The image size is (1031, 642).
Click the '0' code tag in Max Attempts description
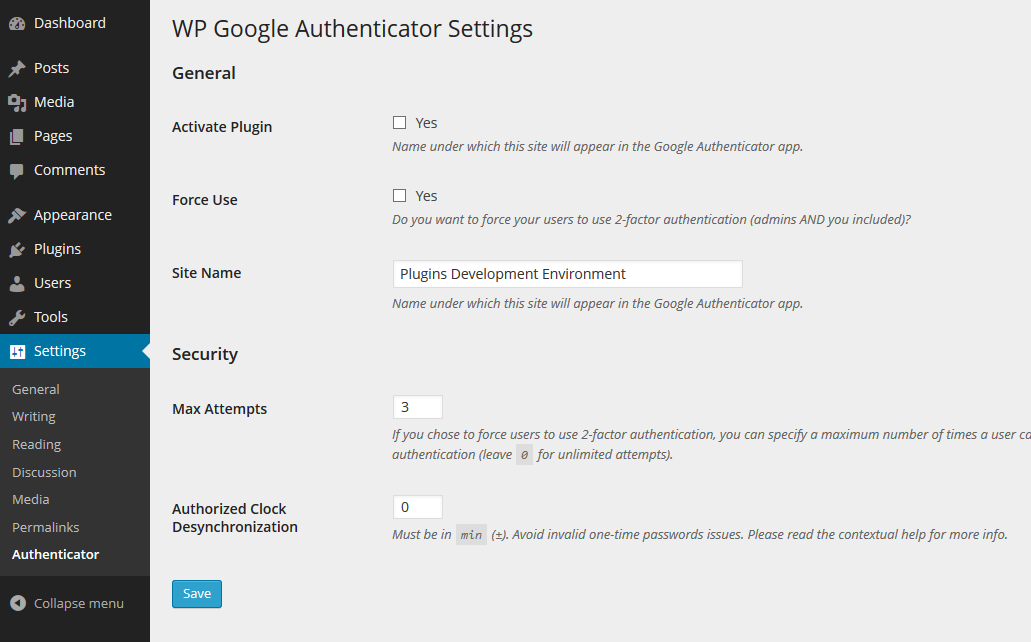point(524,455)
